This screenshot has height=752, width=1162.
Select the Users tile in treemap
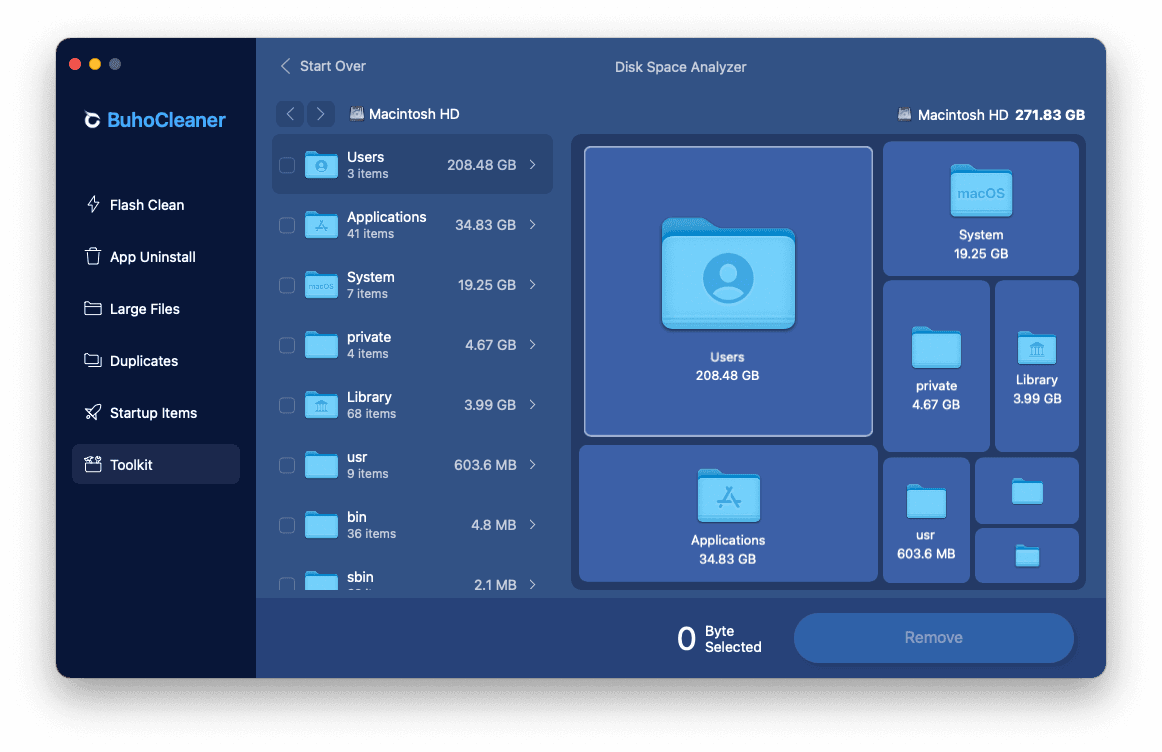728,291
